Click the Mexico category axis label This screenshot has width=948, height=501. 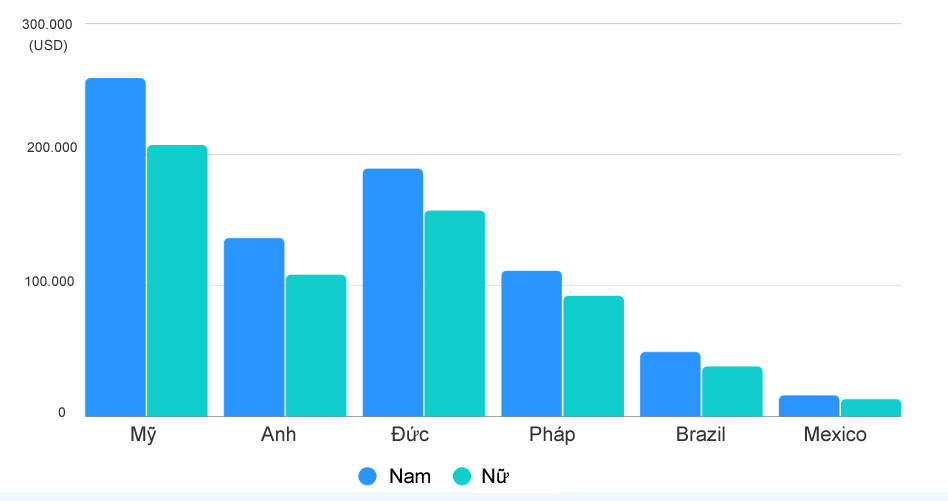click(x=835, y=435)
